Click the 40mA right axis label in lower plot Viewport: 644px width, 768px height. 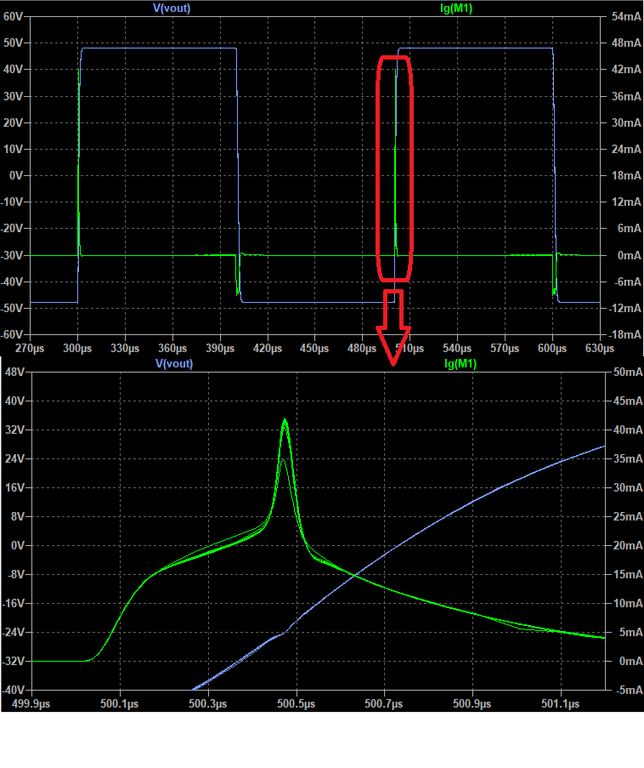628,430
